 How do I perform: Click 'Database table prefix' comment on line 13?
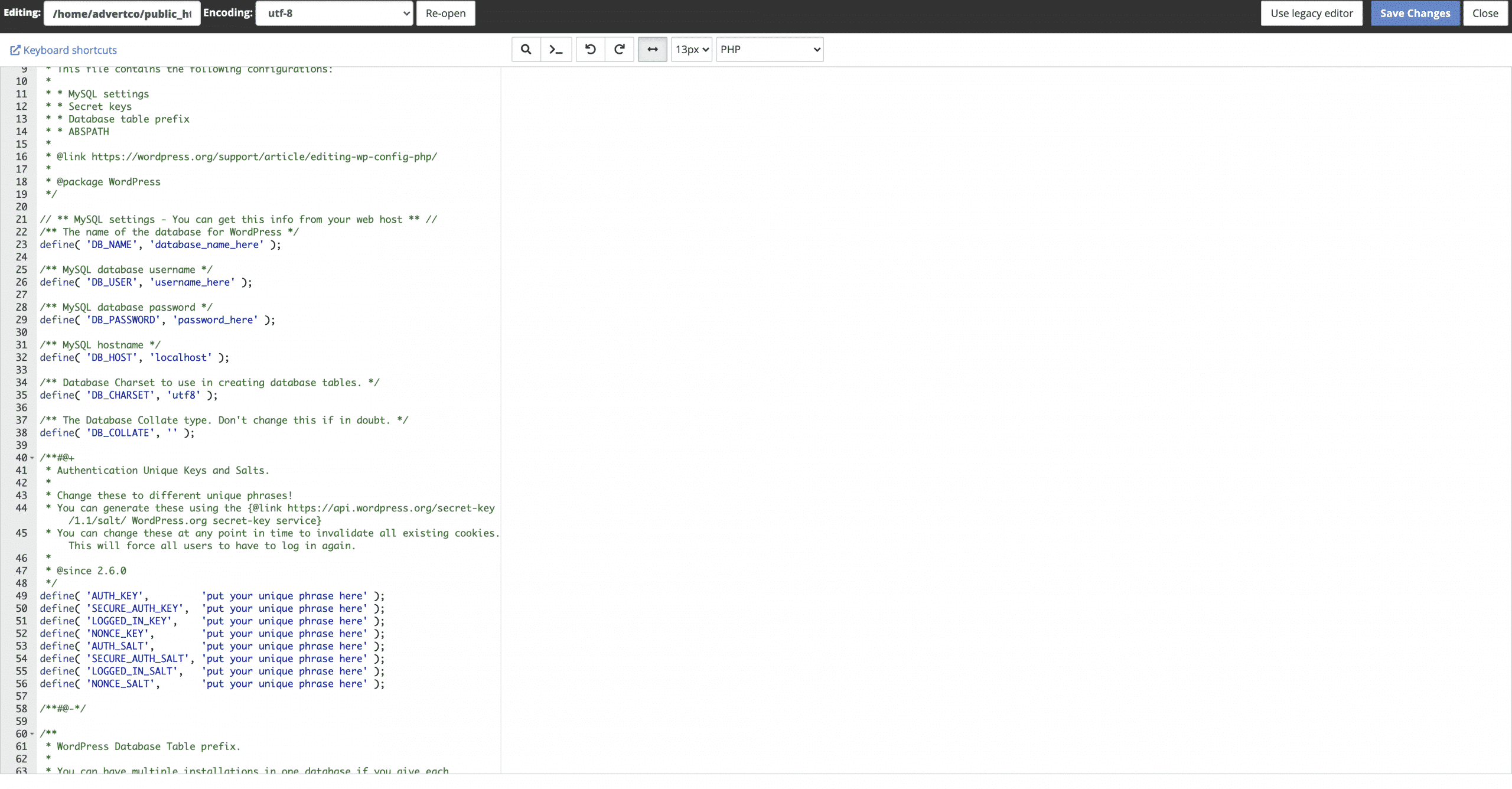coord(129,119)
